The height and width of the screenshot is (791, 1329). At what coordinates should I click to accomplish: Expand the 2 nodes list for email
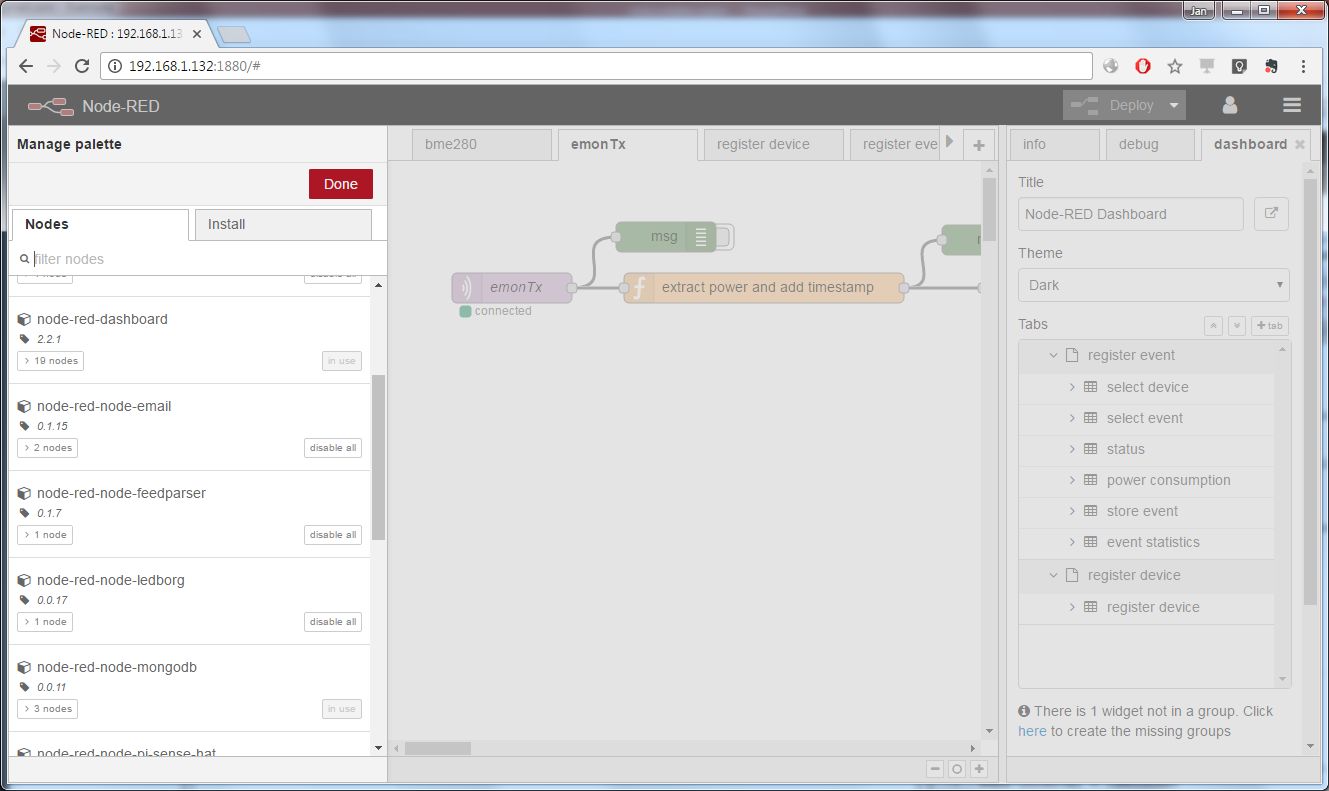tap(47, 448)
